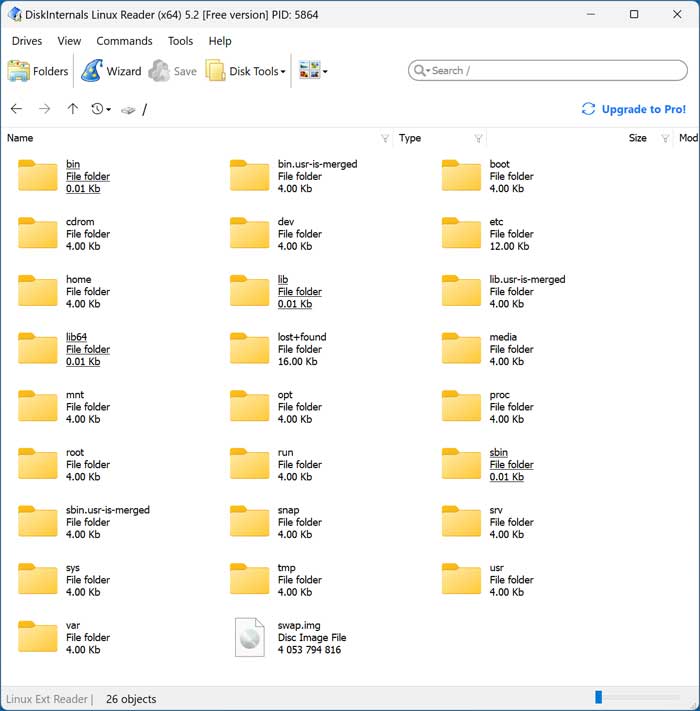Select the dev folder icon
The height and width of the screenshot is (711, 700).
[249, 233]
